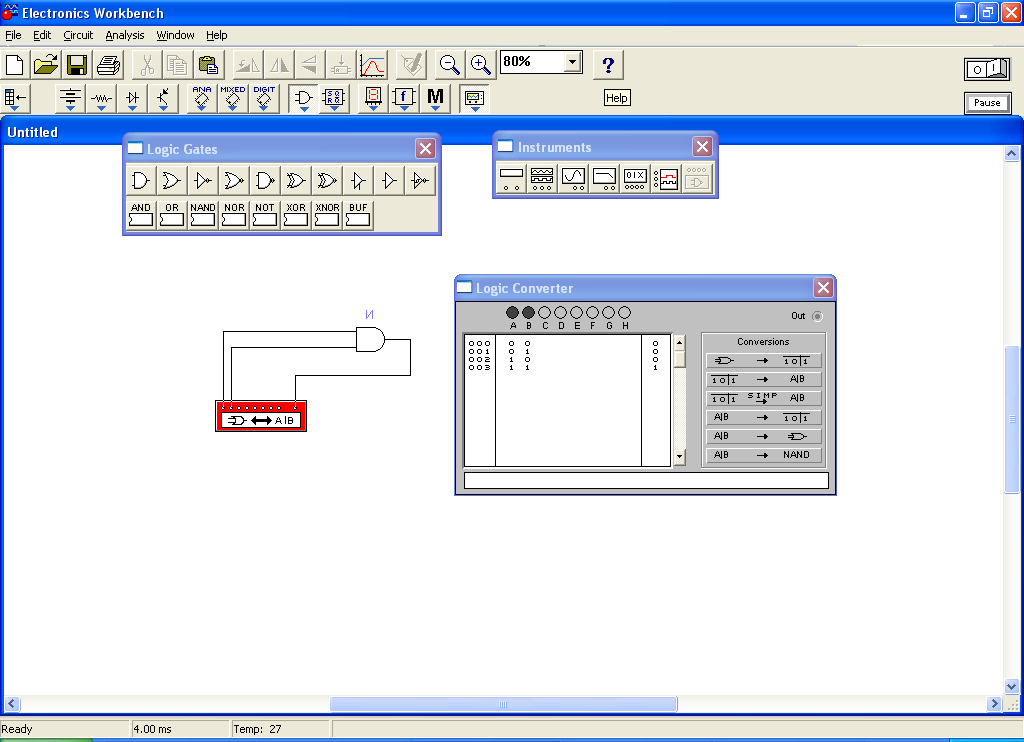Enable input E in Logic Converter
This screenshot has width=1024, height=742.
(577, 312)
